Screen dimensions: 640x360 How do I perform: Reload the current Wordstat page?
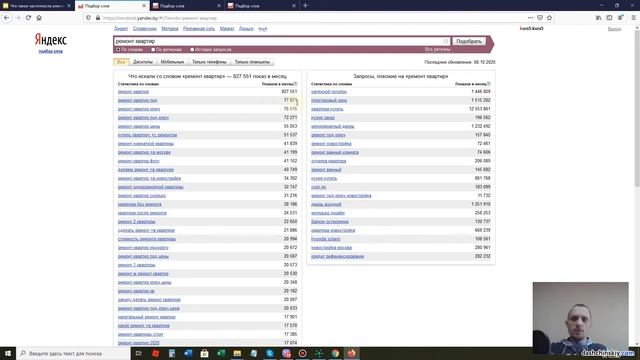(28, 18)
